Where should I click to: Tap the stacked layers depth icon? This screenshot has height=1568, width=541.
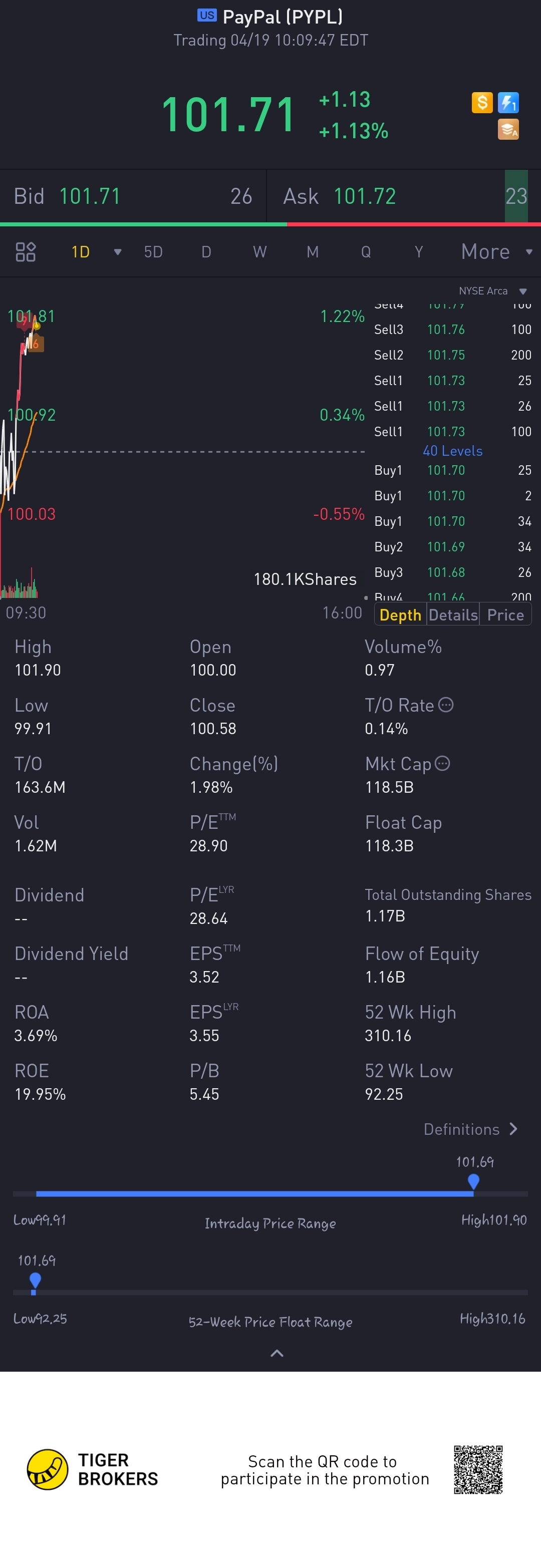(x=508, y=129)
